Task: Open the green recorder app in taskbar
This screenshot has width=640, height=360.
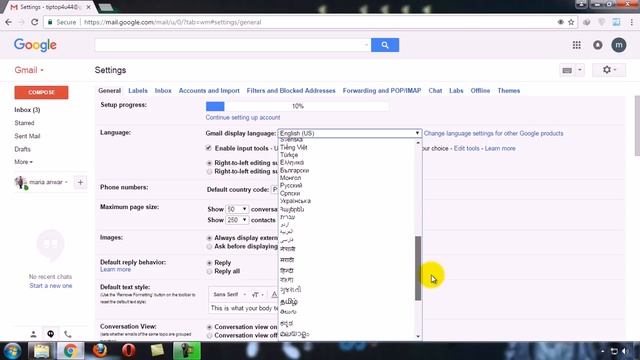Action: tap(187, 351)
